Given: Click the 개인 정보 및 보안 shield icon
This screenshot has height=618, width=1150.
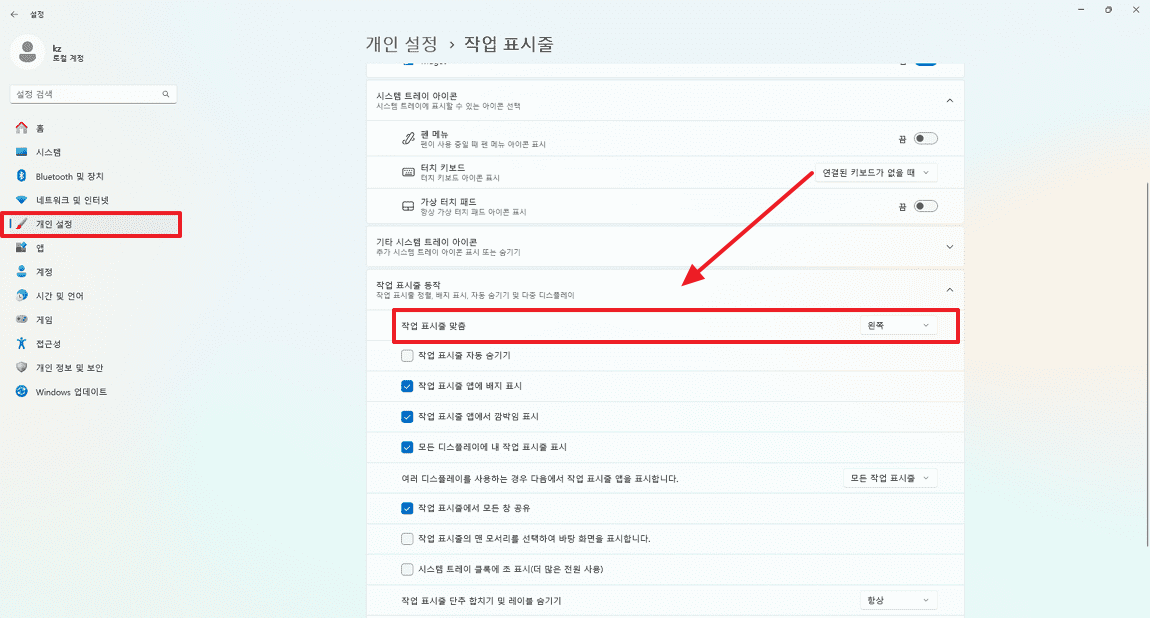Looking at the screenshot, I should coord(21,367).
